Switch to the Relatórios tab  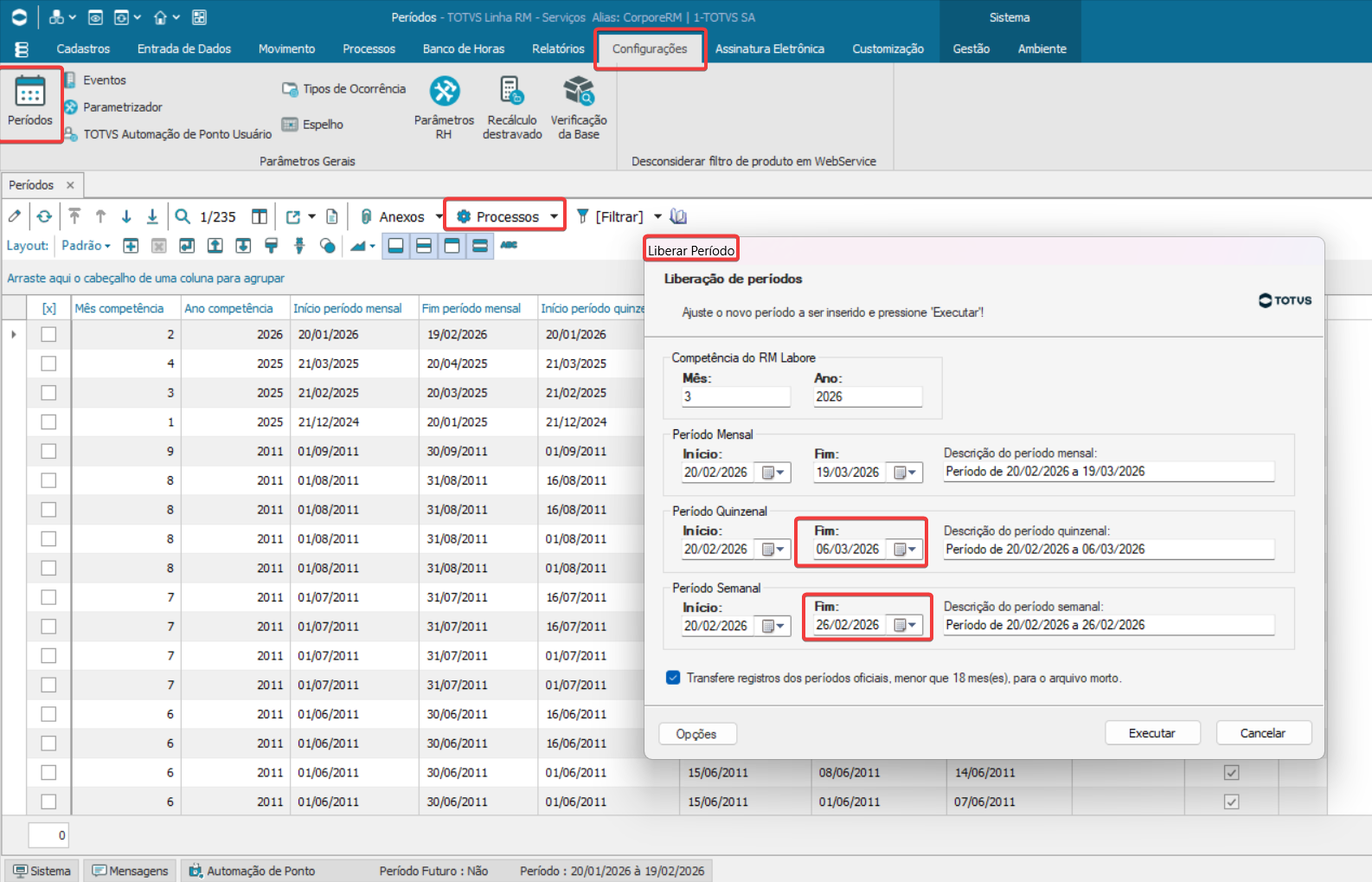(558, 48)
